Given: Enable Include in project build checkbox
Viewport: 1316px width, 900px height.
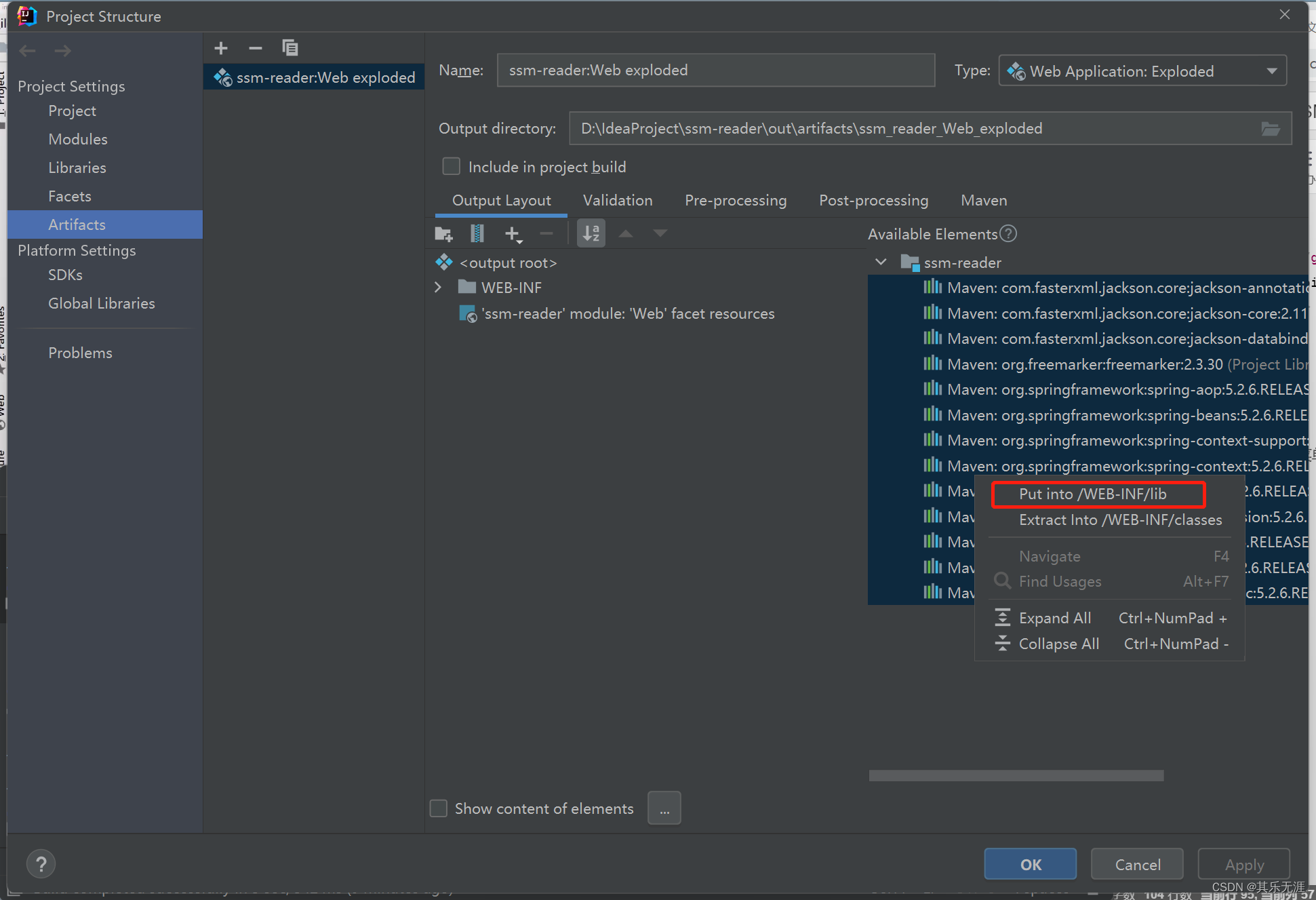Looking at the screenshot, I should [x=451, y=167].
